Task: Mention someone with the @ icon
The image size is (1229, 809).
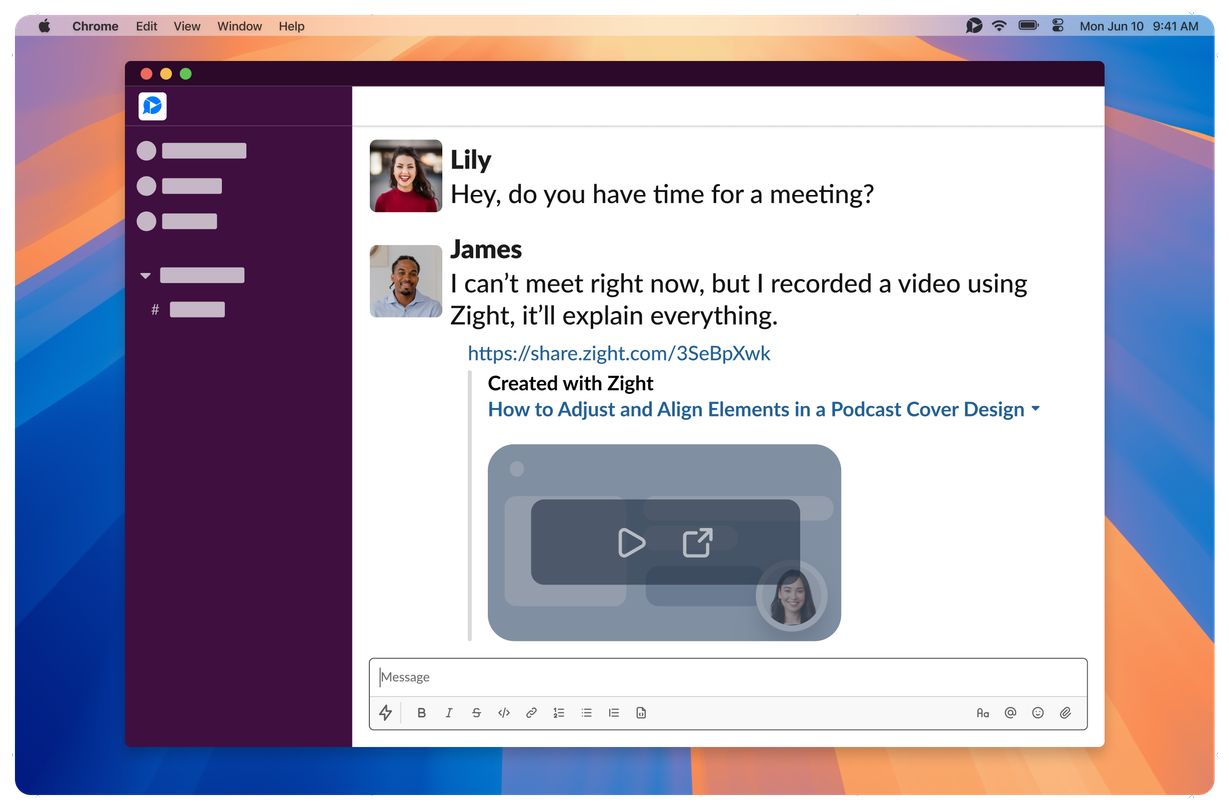Action: click(x=1010, y=713)
